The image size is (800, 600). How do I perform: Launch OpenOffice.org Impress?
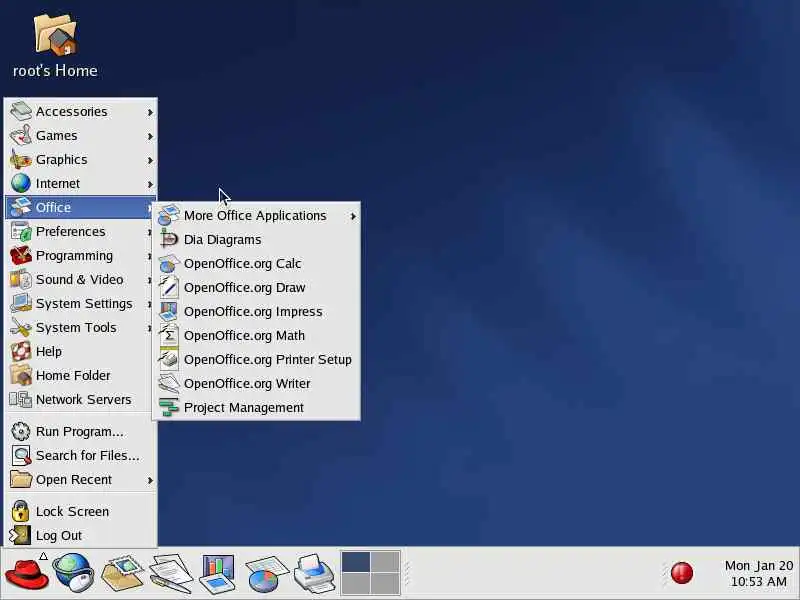coord(257,311)
